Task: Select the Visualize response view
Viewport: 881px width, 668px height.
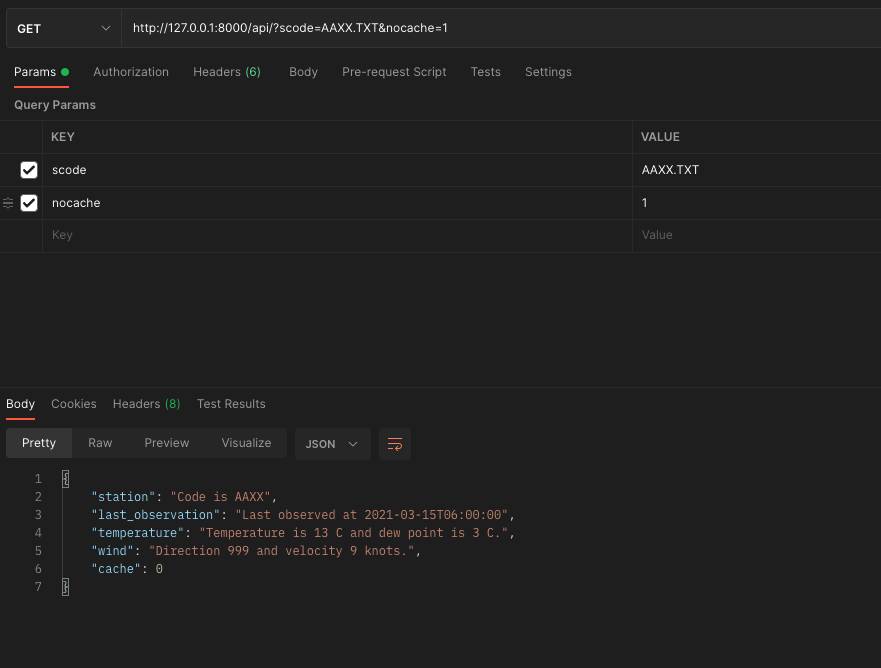Action: click(x=246, y=443)
